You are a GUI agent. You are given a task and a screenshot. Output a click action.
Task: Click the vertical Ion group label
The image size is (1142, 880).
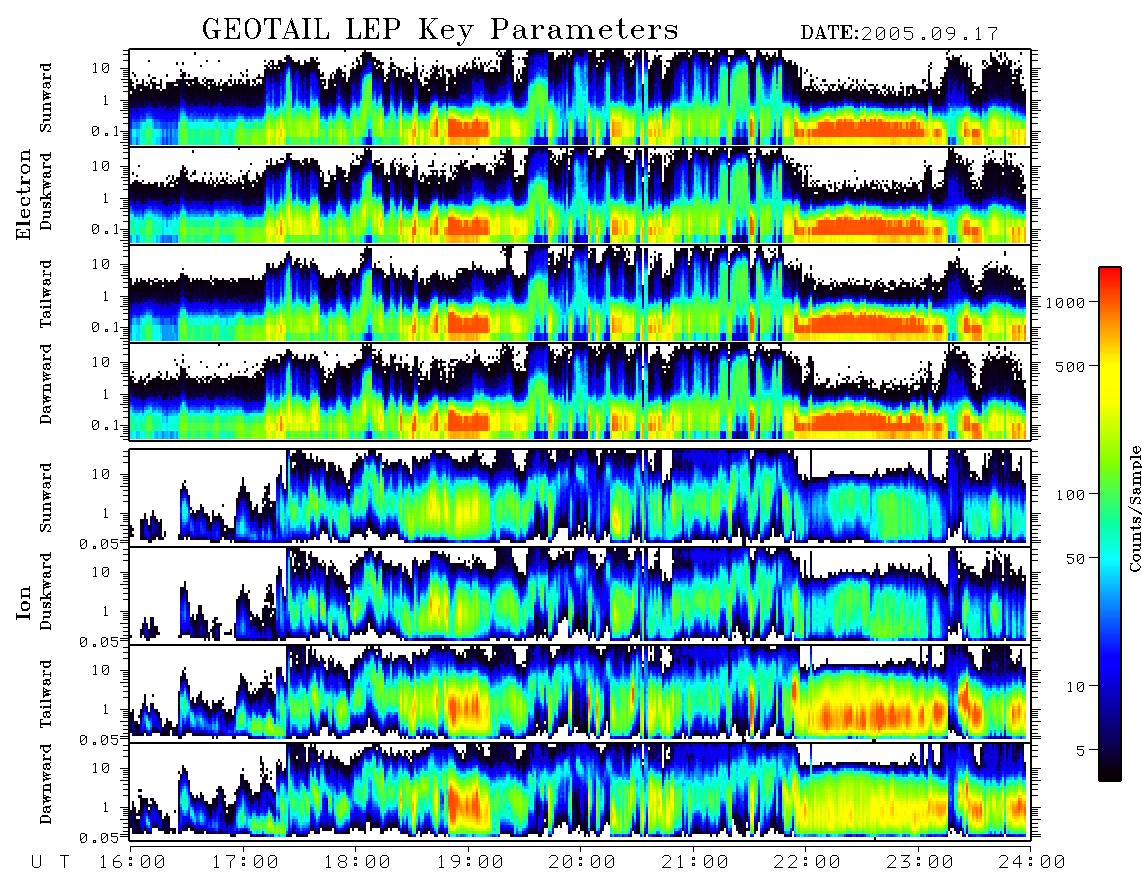[x=24, y=602]
